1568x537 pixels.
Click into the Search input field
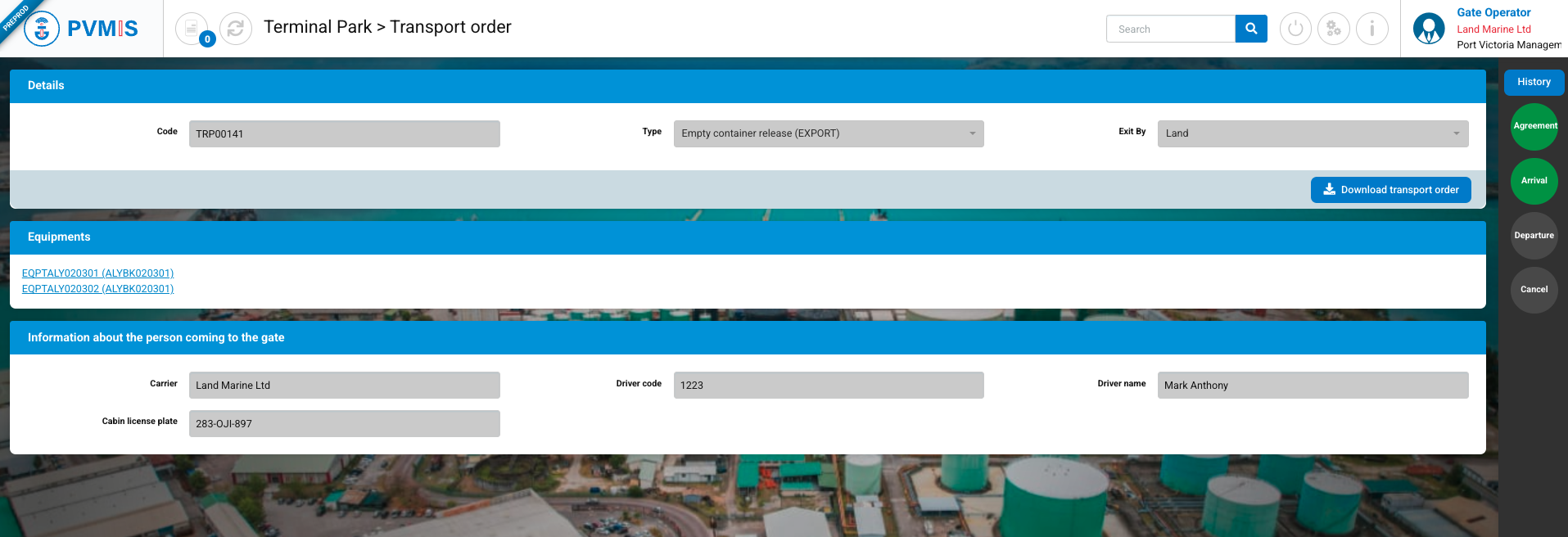(1170, 29)
